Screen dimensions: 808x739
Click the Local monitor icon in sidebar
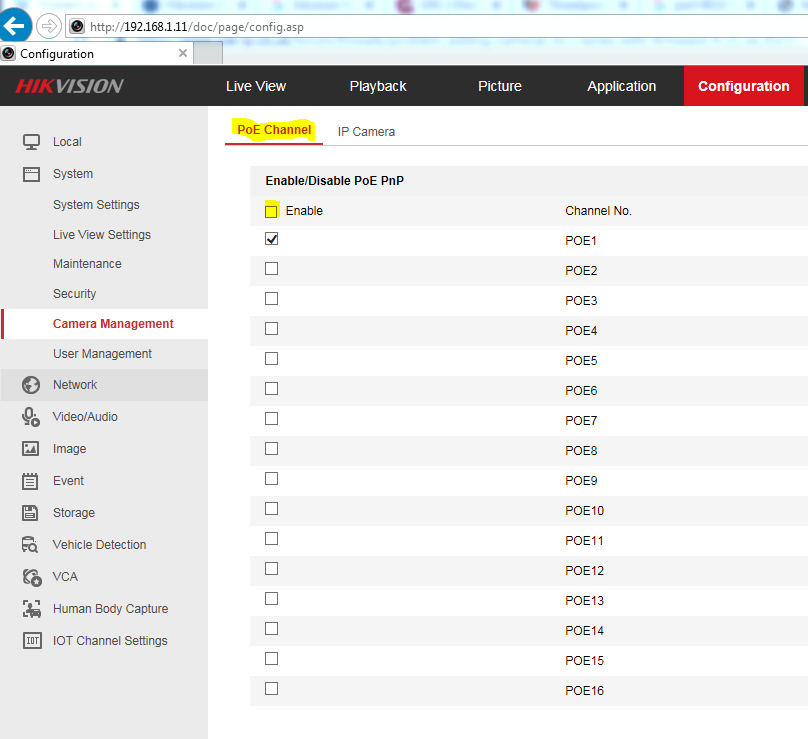[x=31, y=142]
